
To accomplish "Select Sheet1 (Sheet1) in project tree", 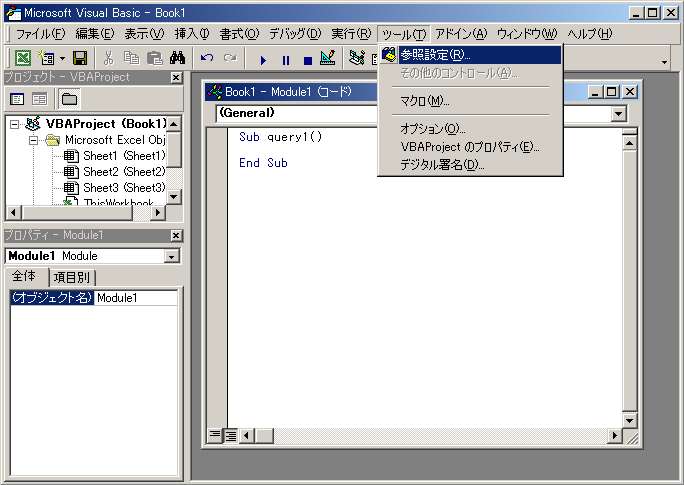I will [x=124, y=156].
